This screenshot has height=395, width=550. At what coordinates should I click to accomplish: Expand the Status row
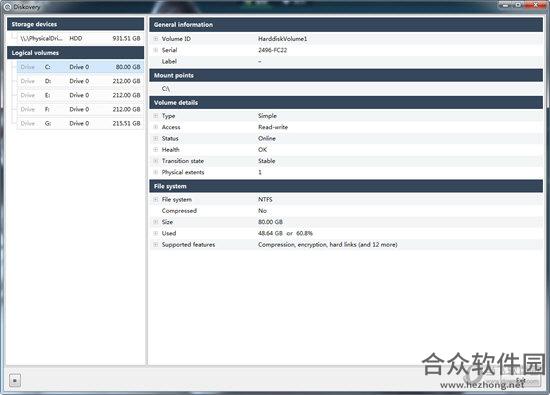click(156, 138)
